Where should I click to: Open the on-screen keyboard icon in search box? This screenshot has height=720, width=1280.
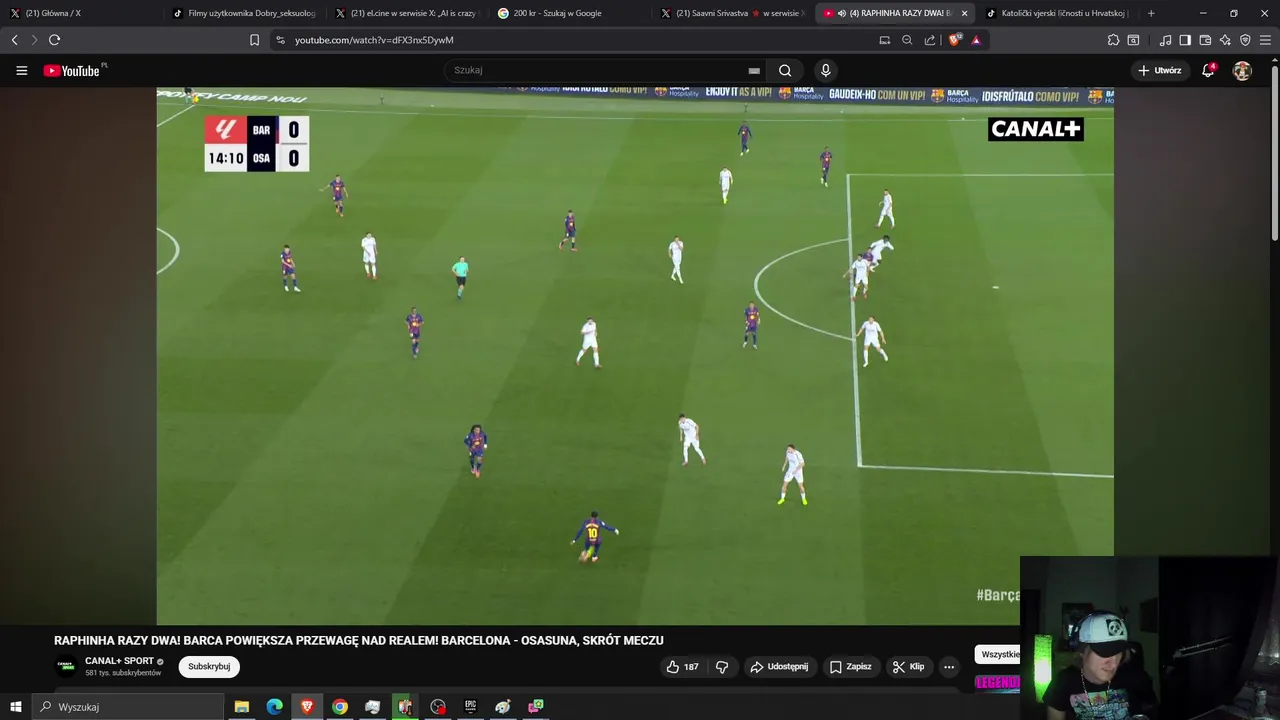pos(754,70)
